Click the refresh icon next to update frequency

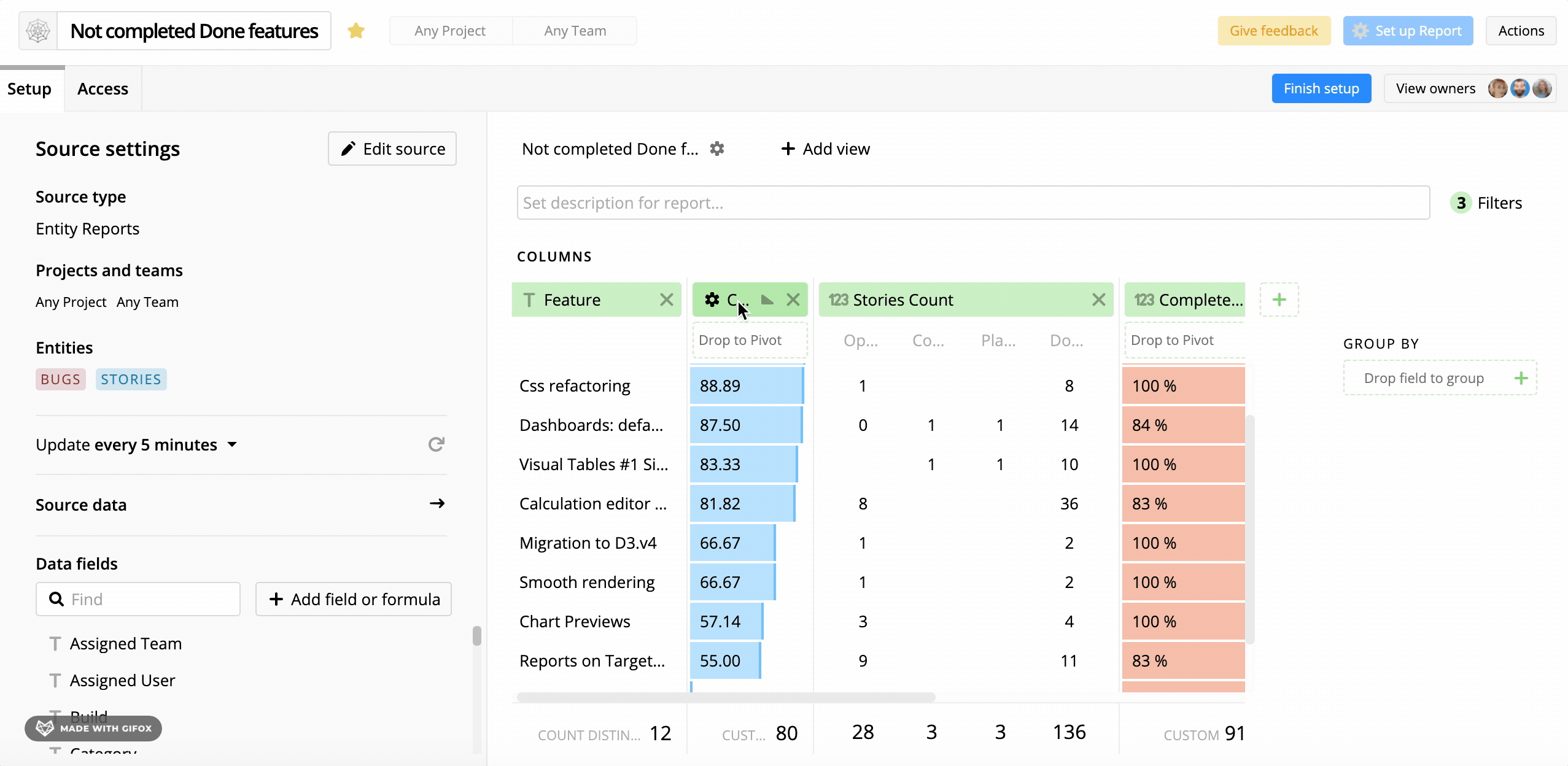click(x=437, y=444)
